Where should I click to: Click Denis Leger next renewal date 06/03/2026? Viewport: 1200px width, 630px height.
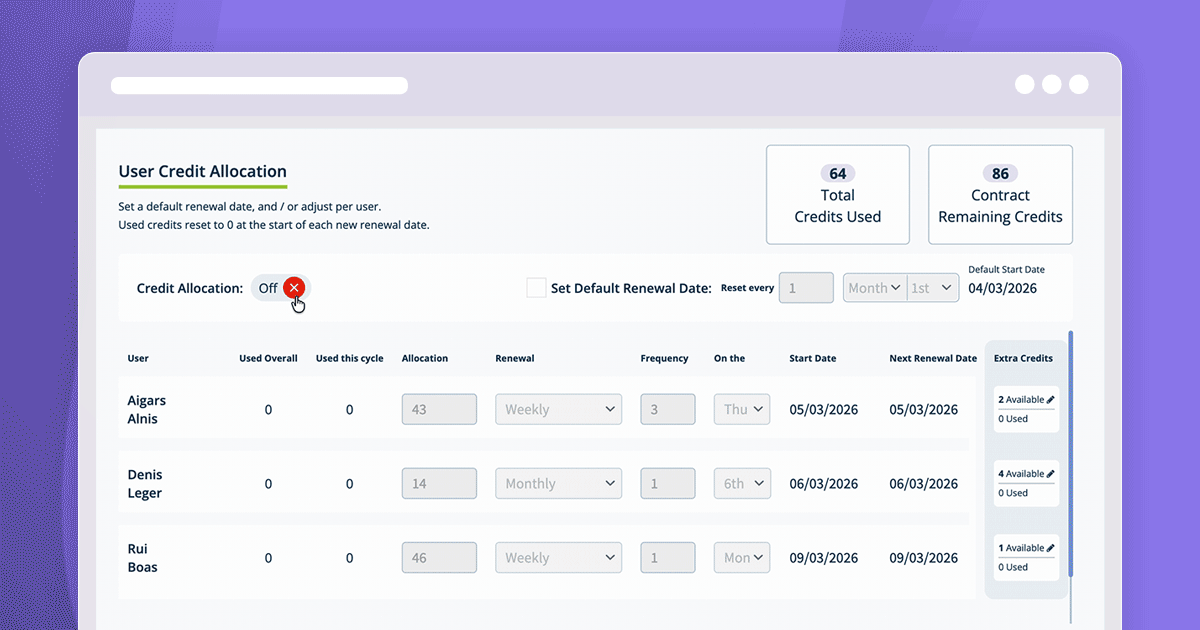coord(924,483)
